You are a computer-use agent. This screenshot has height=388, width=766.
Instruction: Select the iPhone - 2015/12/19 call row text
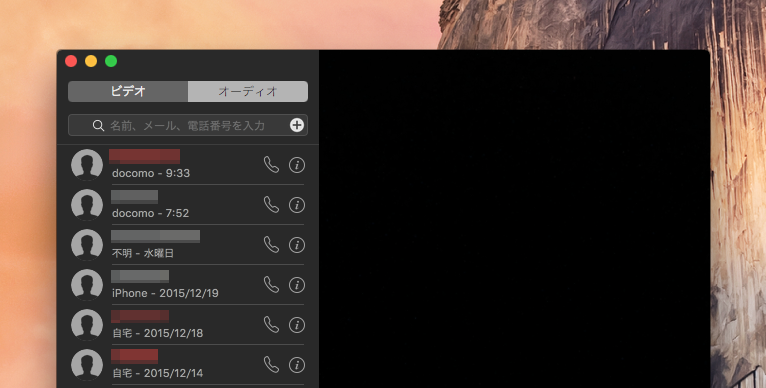[x=165, y=294]
